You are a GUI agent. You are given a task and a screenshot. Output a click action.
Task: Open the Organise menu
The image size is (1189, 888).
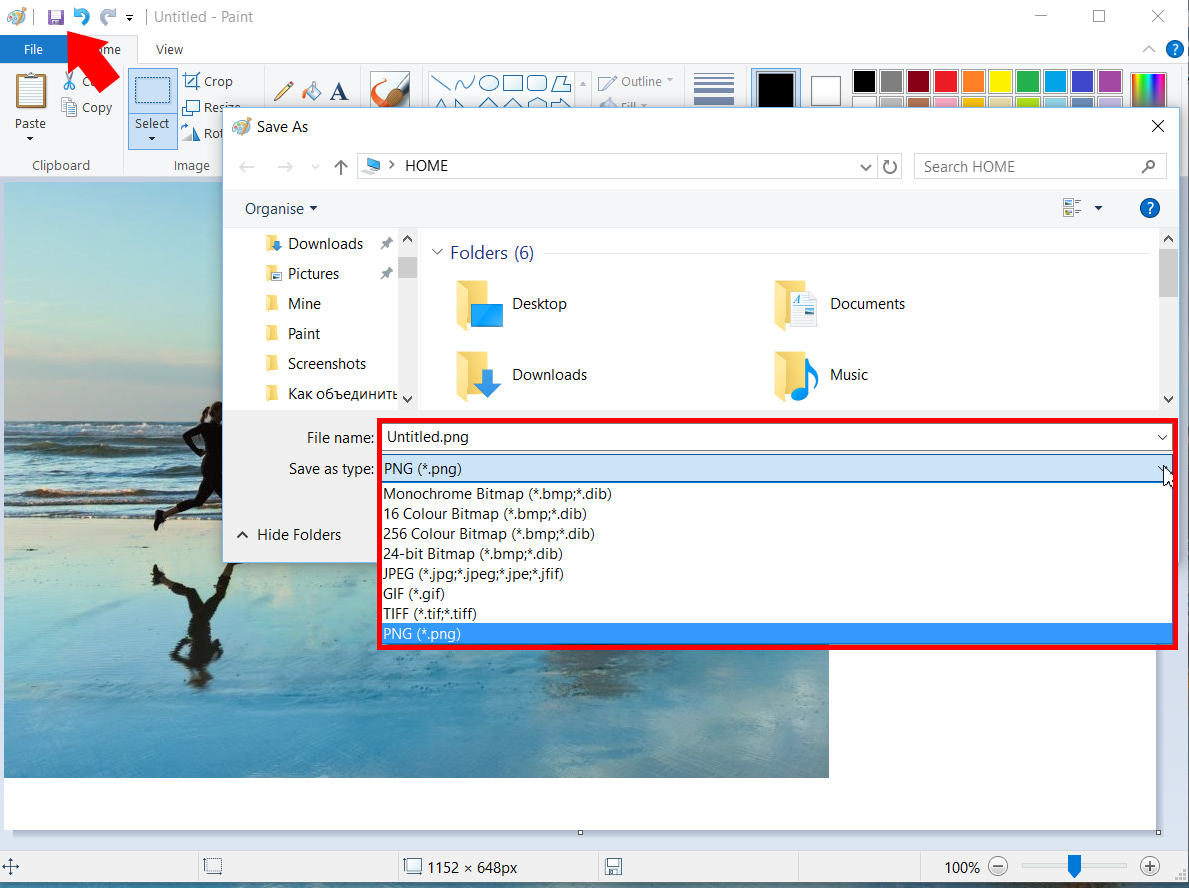click(x=281, y=209)
